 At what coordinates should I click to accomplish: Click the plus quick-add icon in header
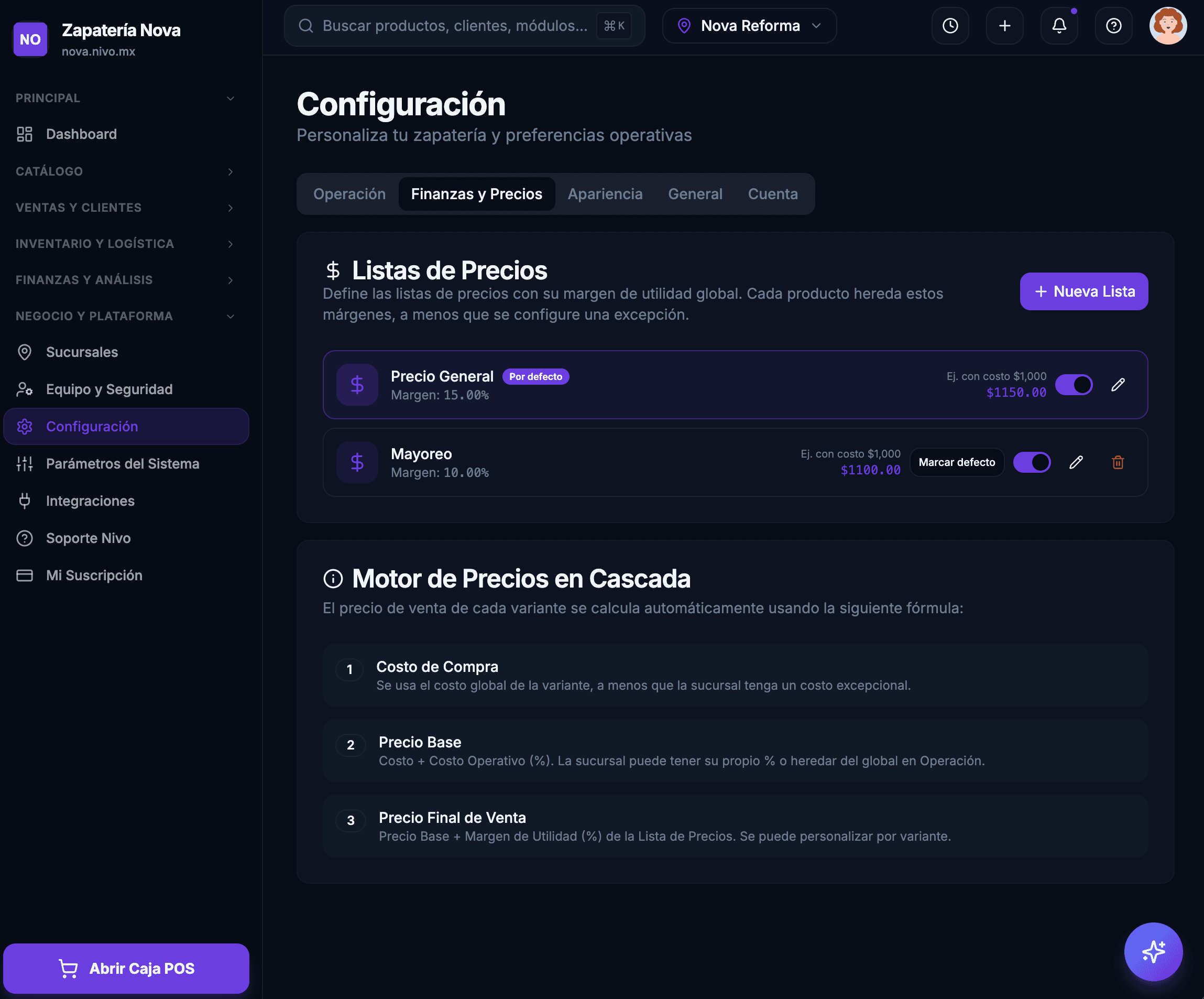click(1004, 26)
